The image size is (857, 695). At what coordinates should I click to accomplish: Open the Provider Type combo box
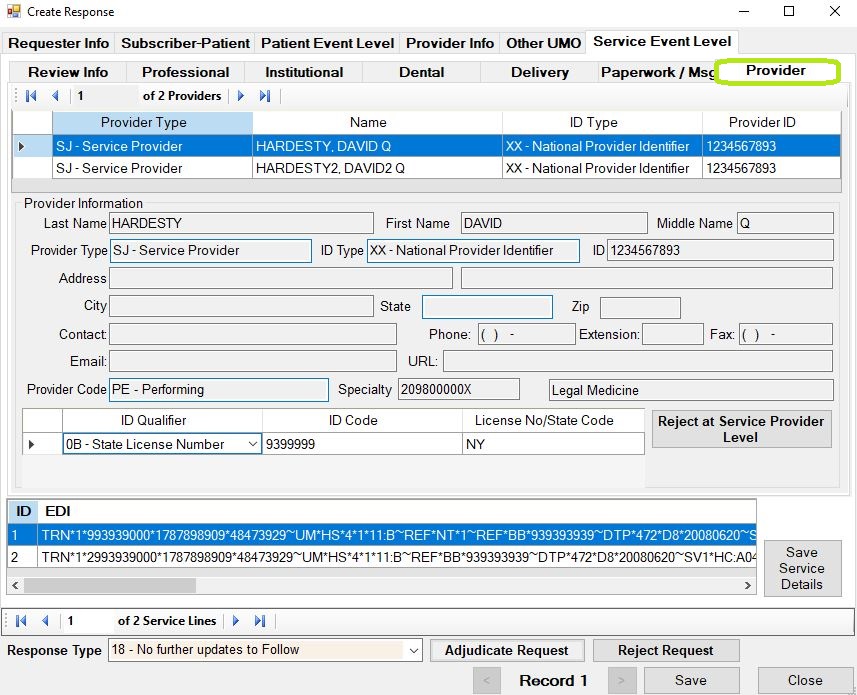pos(210,251)
